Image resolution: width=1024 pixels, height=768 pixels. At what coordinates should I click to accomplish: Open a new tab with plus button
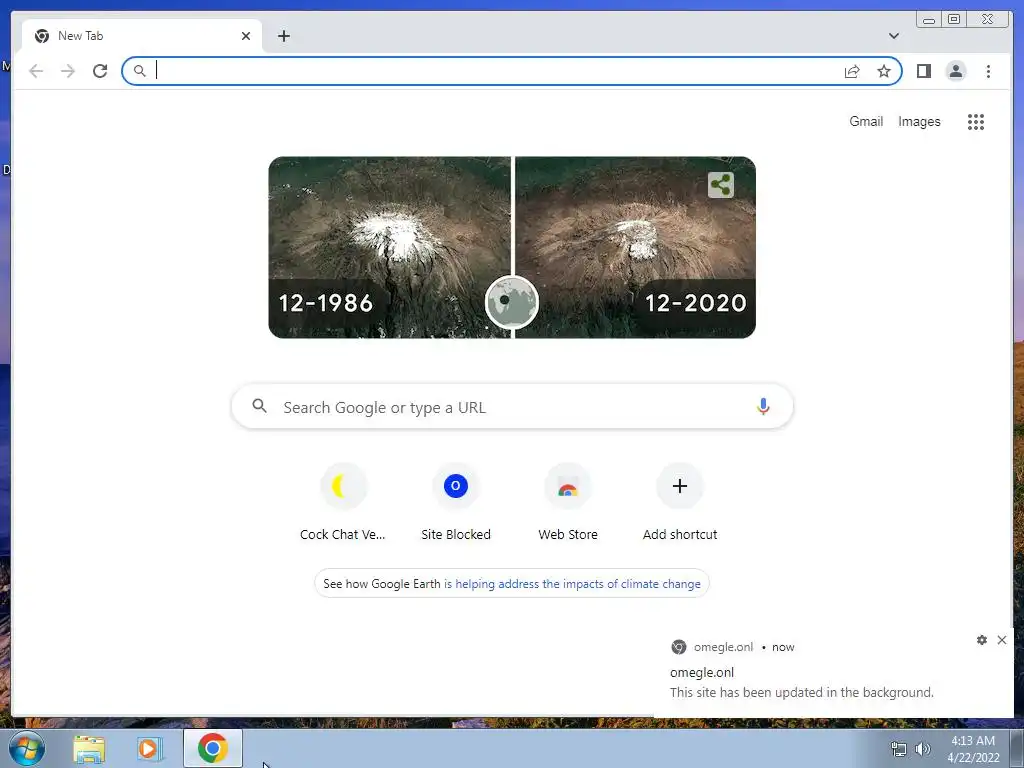(x=283, y=36)
